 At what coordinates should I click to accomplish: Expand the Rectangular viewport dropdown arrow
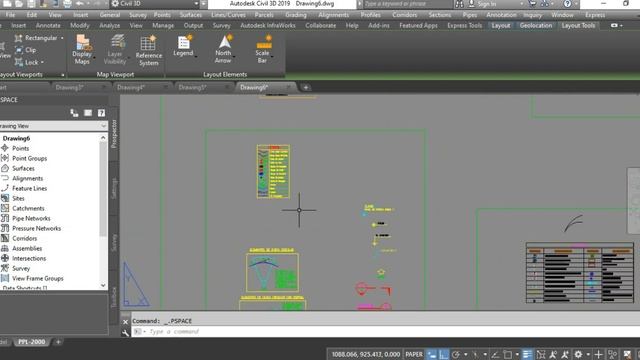point(62,38)
